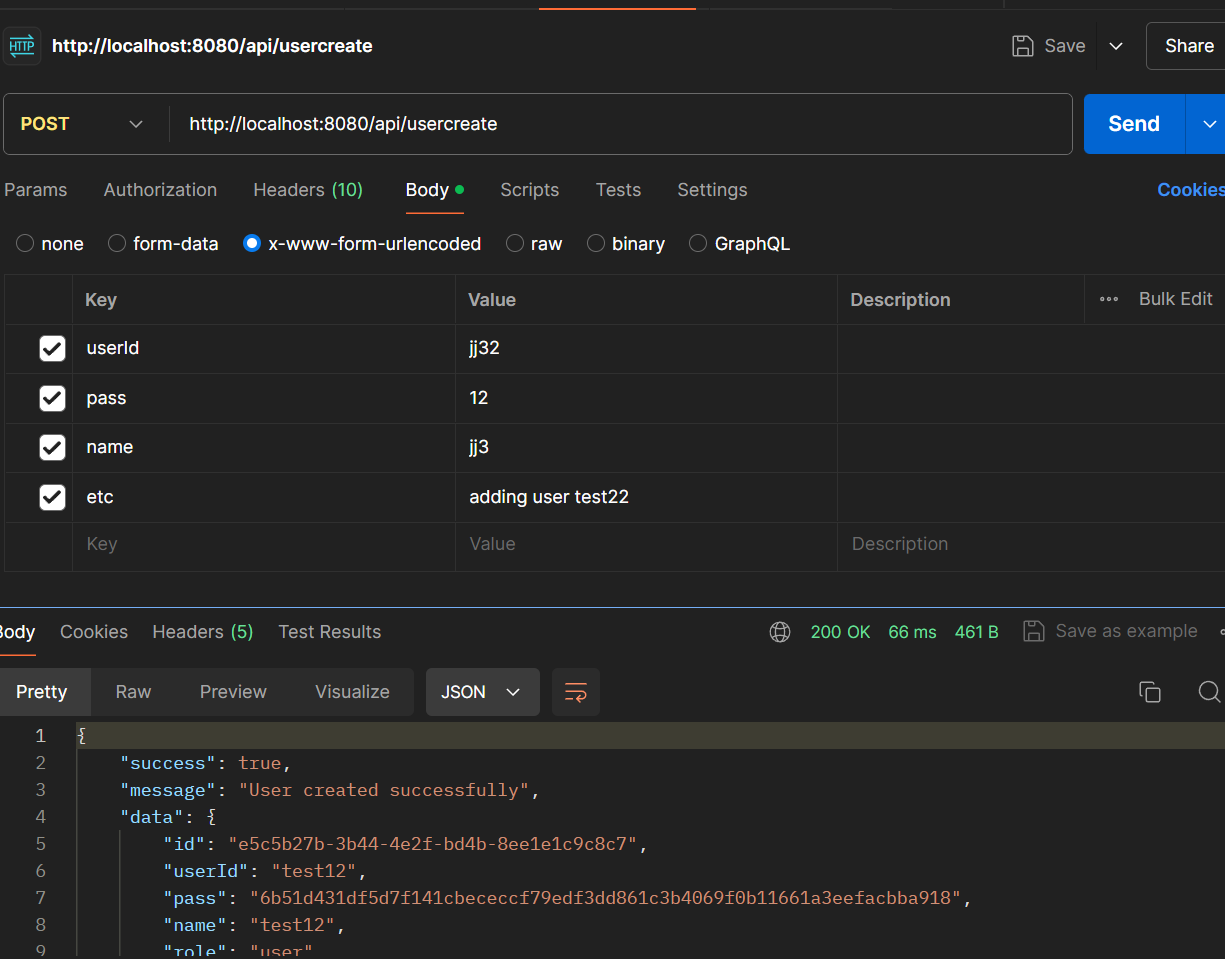Click the three-dots column options icon

pyautogui.click(x=1109, y=299)
